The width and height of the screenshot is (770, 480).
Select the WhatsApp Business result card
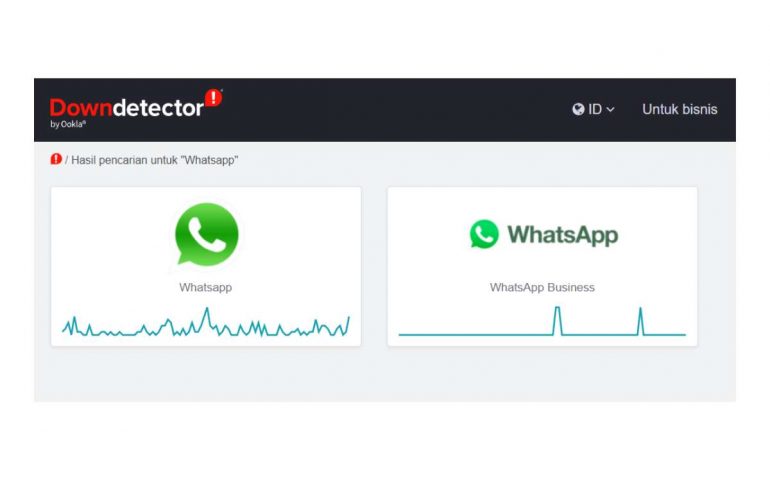(542, 266)
